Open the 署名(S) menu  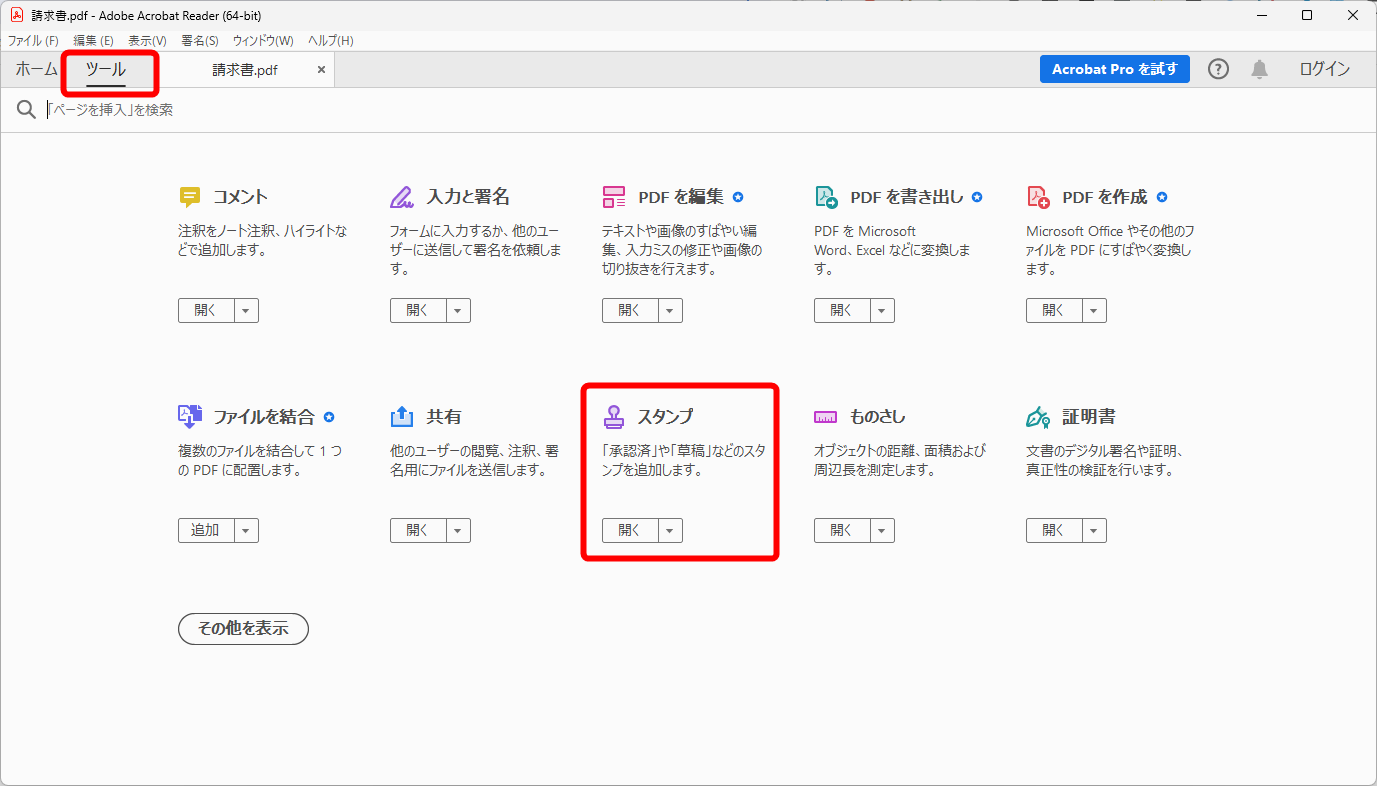click(x=200, y=41)
